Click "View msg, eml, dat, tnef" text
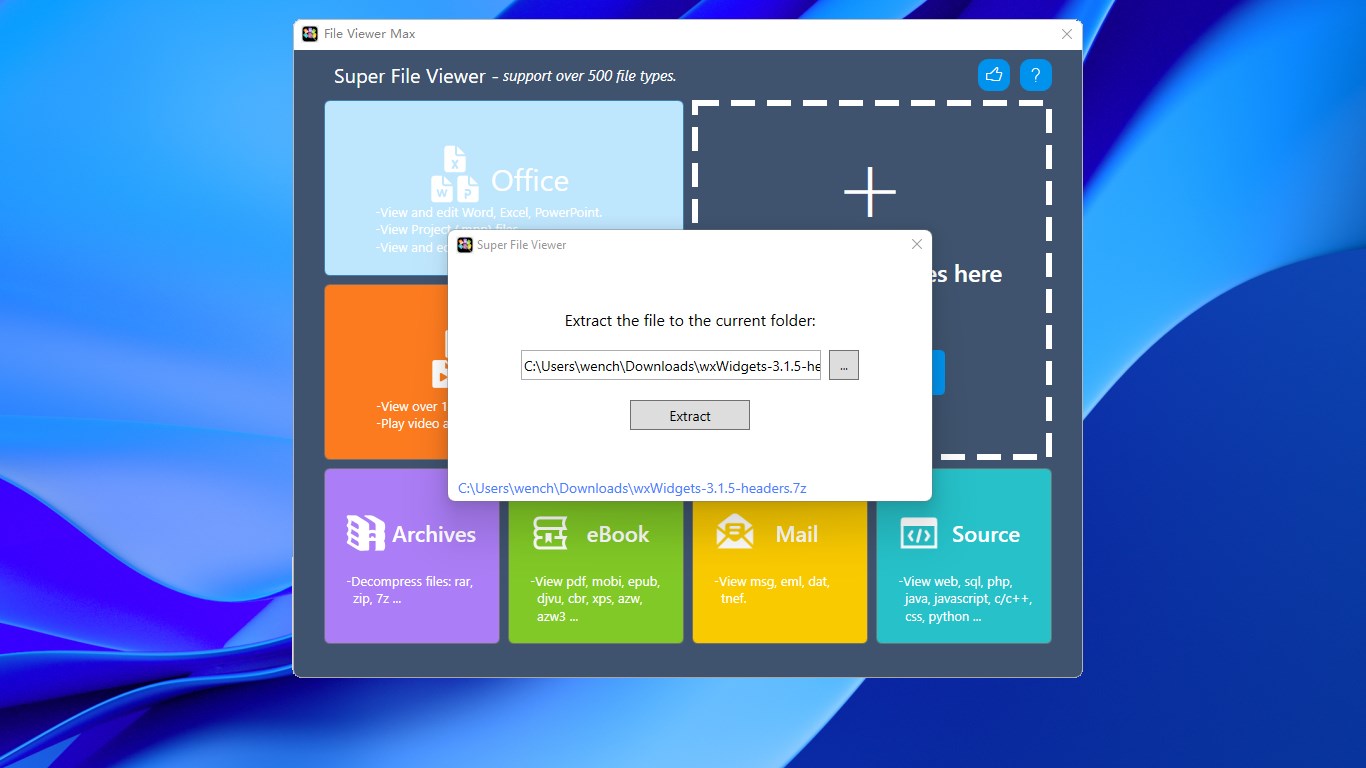 coord(772,590)
